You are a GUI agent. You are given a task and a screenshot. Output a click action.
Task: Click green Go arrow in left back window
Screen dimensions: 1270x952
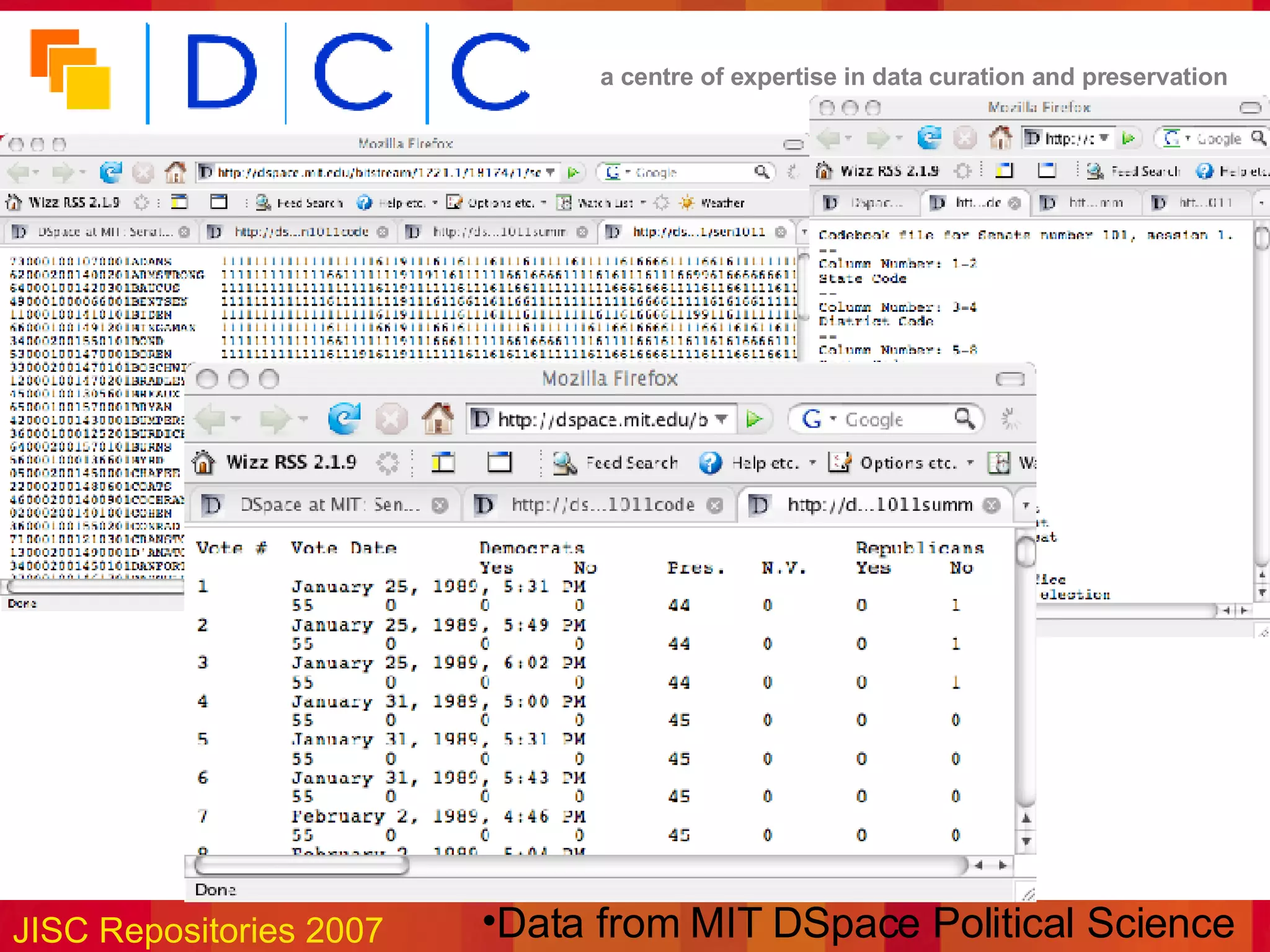[574, 172]
